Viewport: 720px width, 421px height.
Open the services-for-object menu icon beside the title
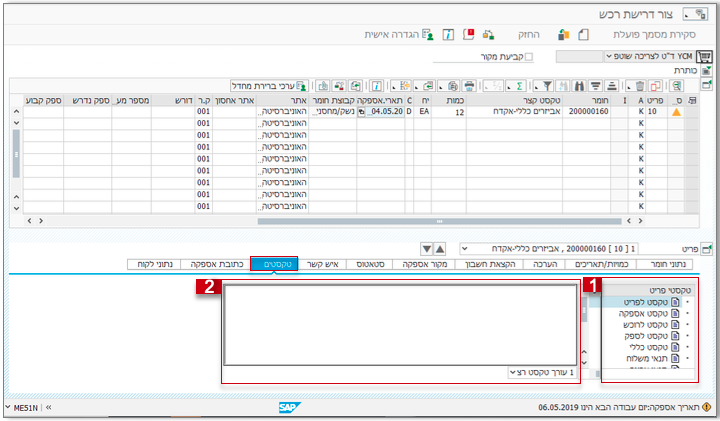(695, 14)
